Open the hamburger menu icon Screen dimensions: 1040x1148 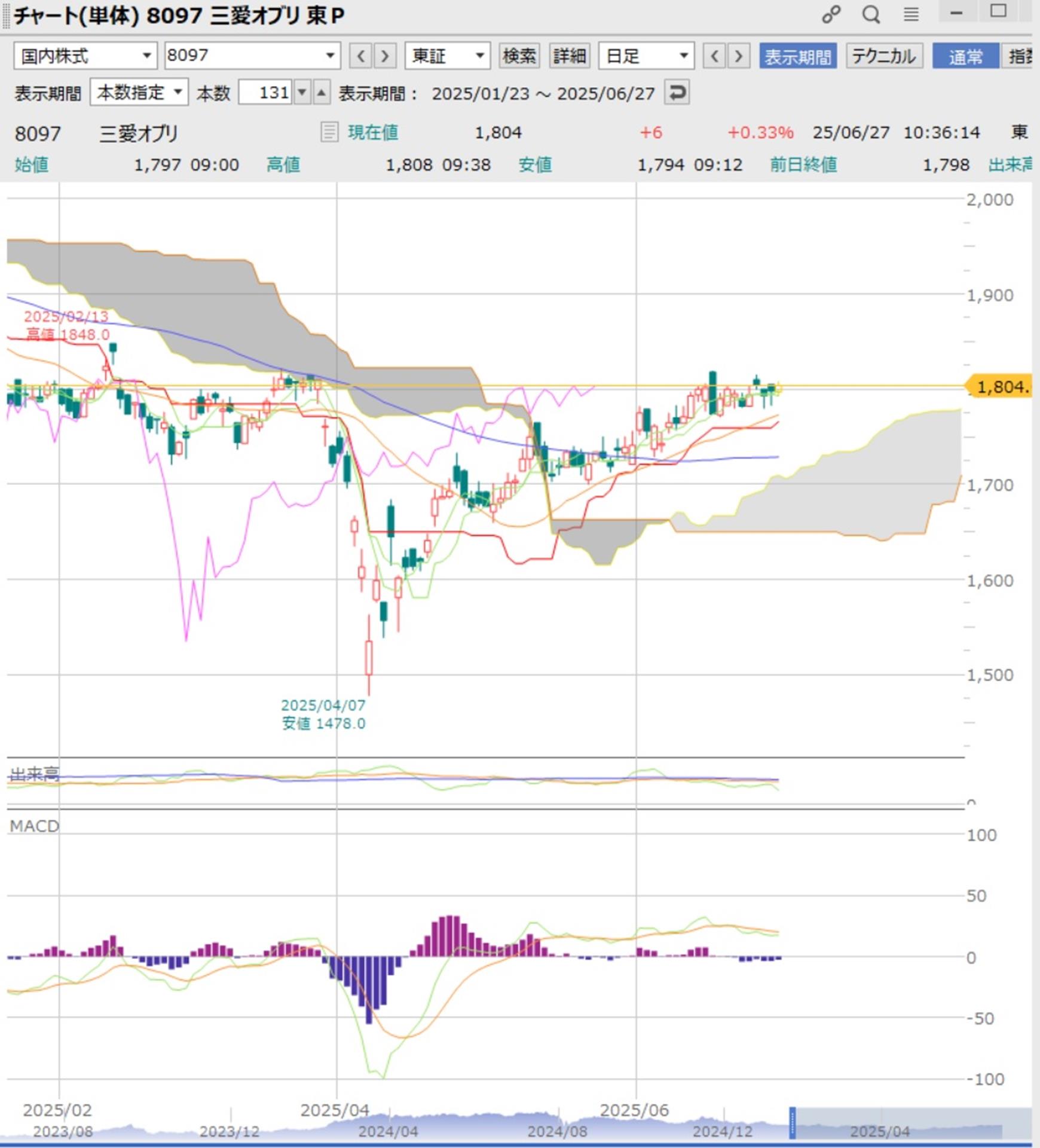coord(910,14)
